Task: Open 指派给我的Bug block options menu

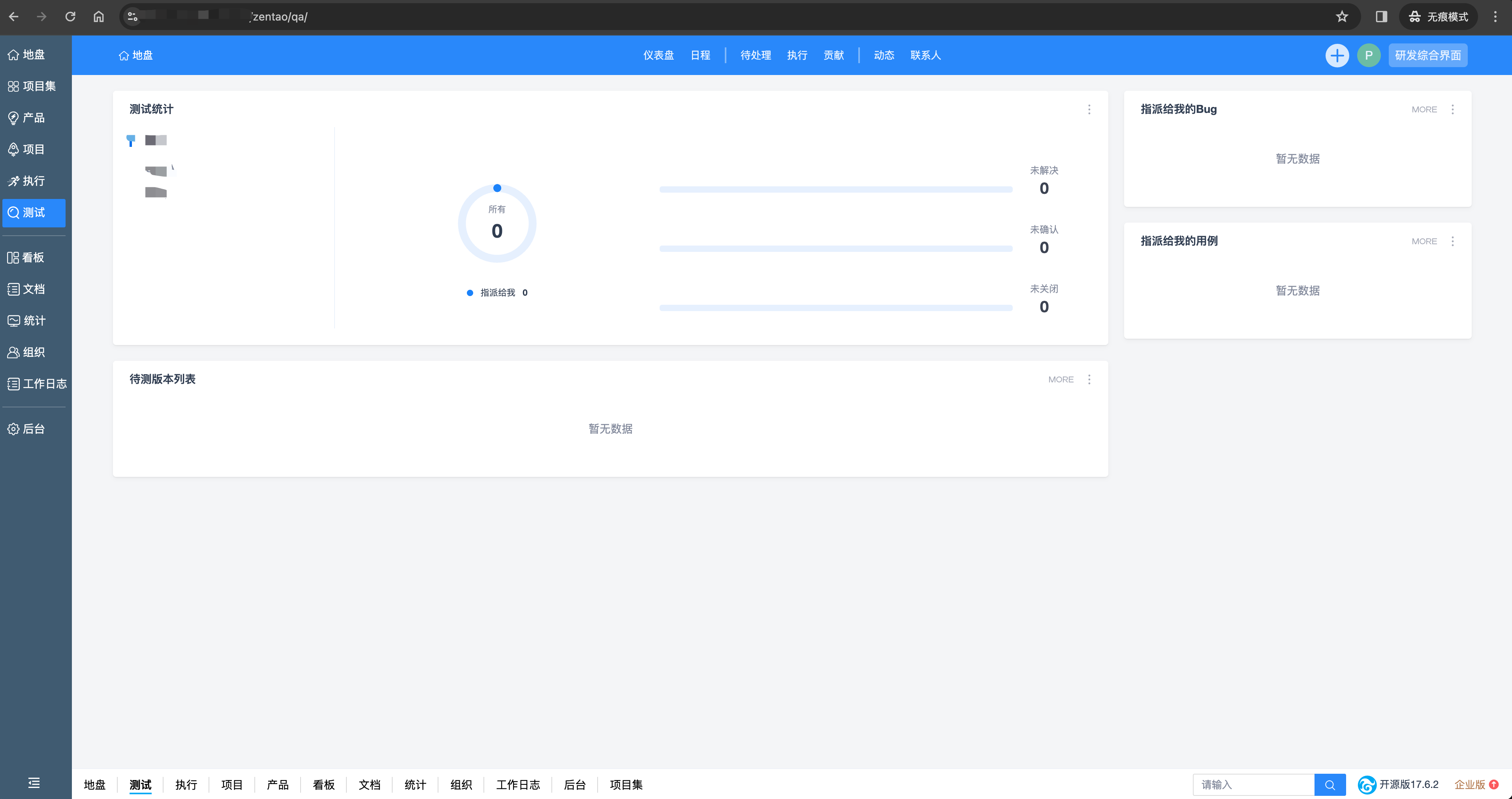Action: 1452,110
